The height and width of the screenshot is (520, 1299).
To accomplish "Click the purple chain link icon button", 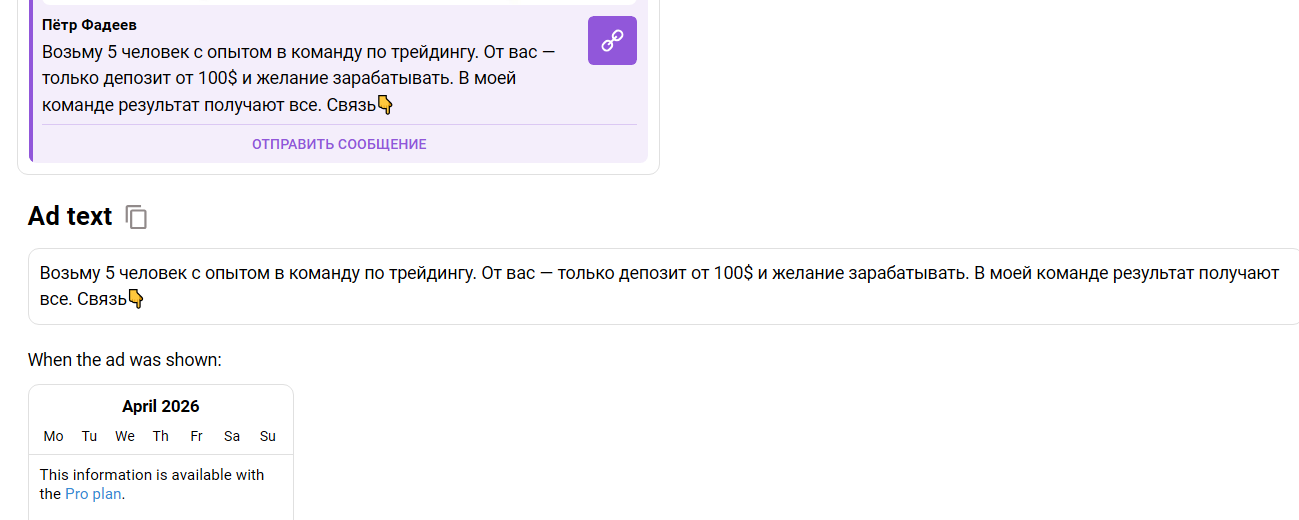I will (x=612, y=40).
